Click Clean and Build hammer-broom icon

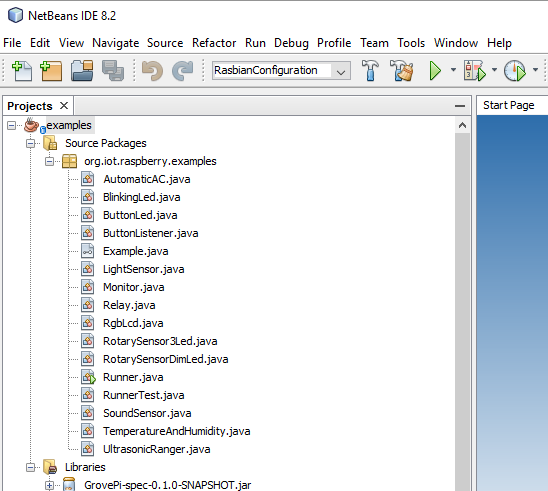(401, 70)
